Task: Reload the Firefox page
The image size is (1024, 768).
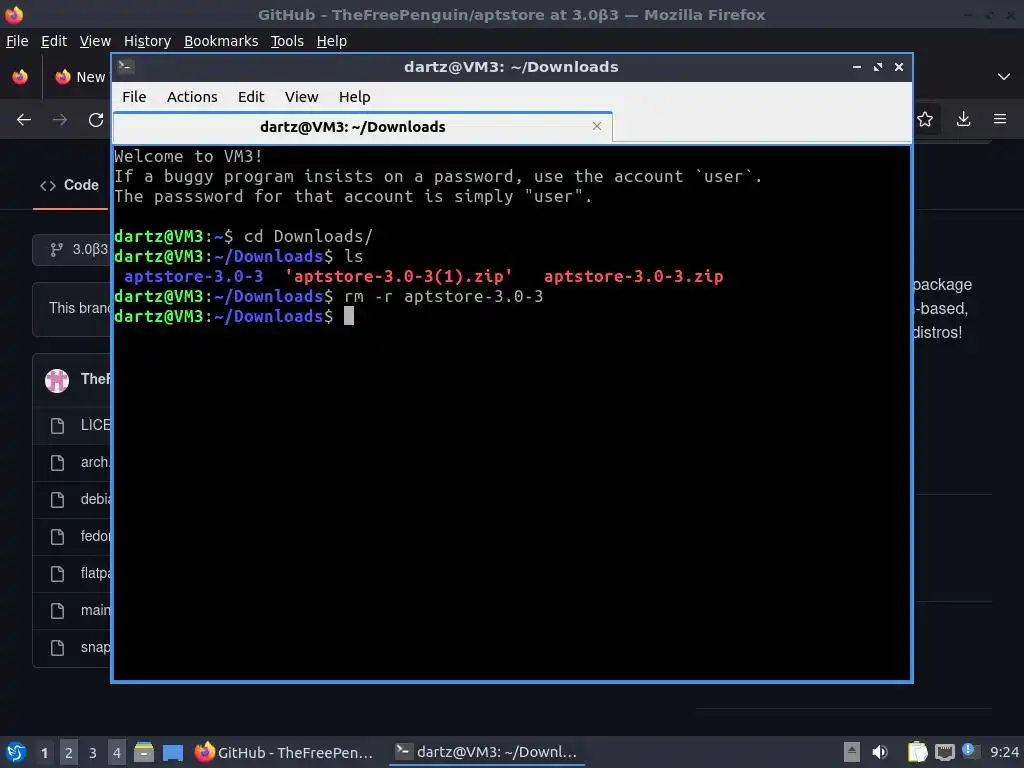Action: coord(96,120)
